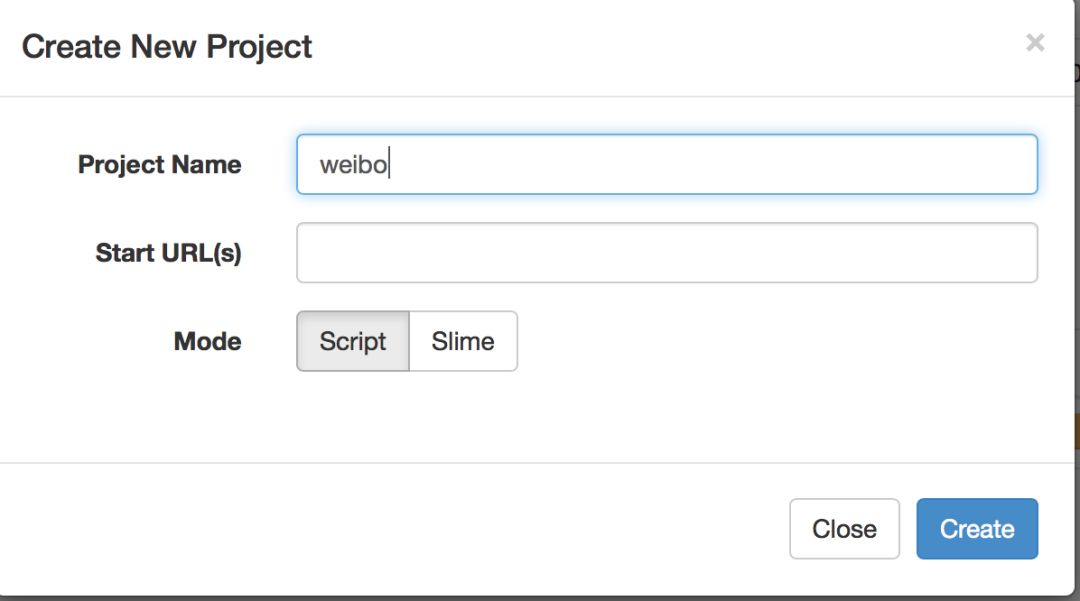Click the space between Project Name label and field
The height and width of the screenshot is (601, 1080).
click(269, 165)
